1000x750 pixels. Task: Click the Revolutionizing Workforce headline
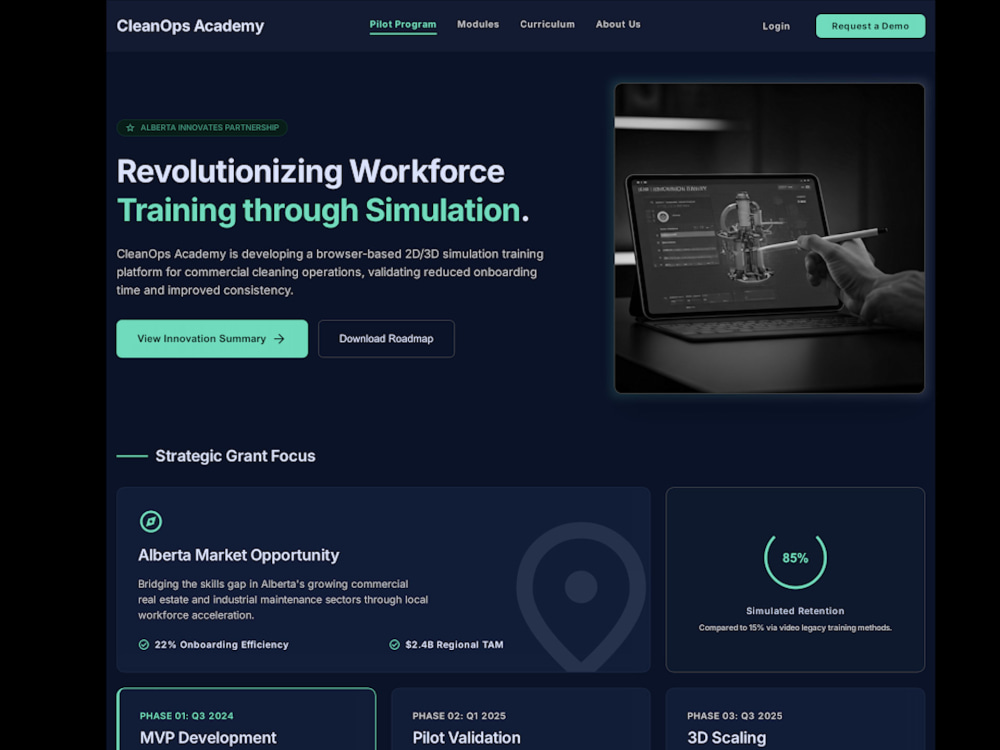[311, 172]
